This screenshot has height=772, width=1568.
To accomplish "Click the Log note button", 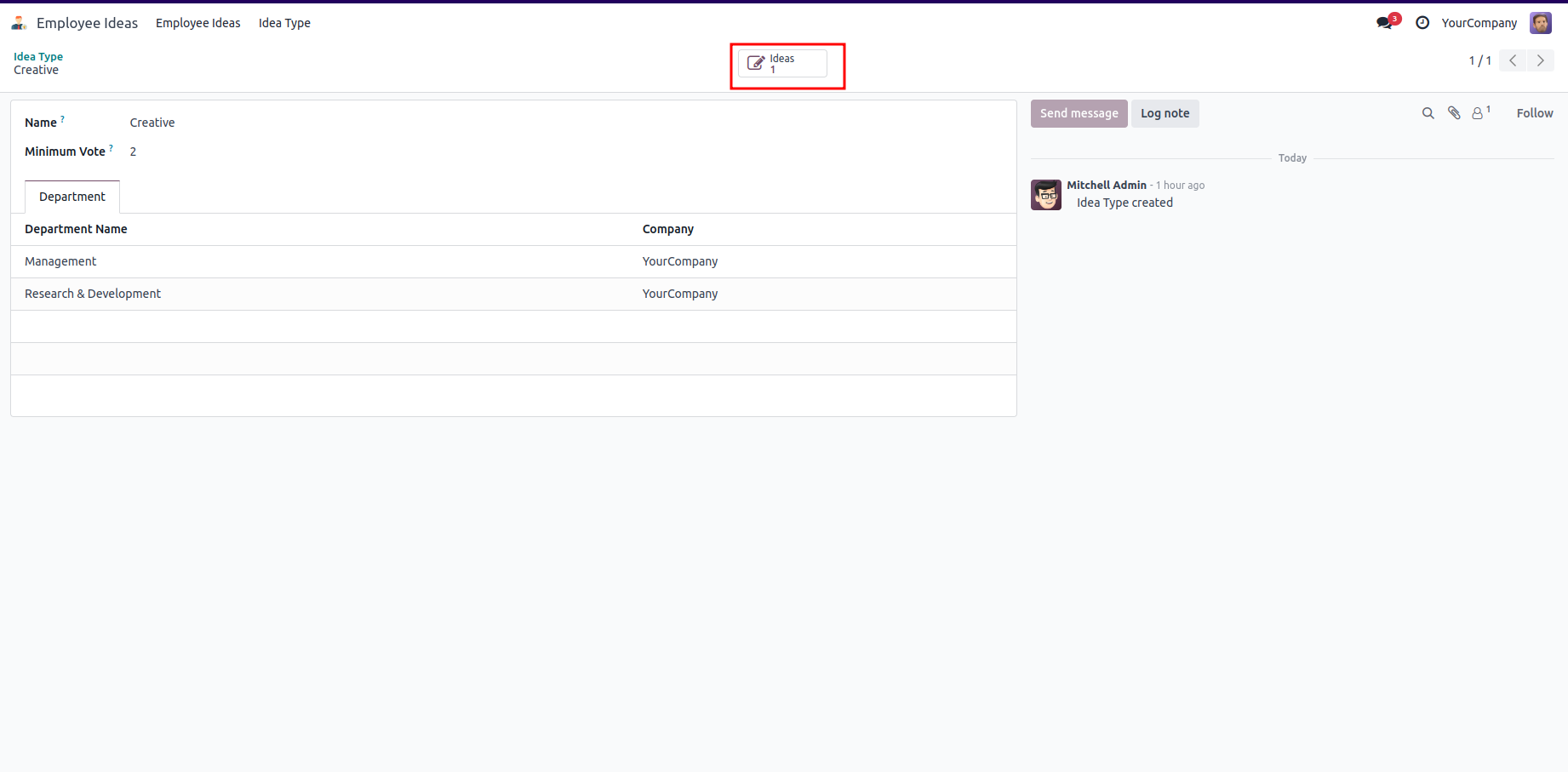I will click(x=1165, y=113).
